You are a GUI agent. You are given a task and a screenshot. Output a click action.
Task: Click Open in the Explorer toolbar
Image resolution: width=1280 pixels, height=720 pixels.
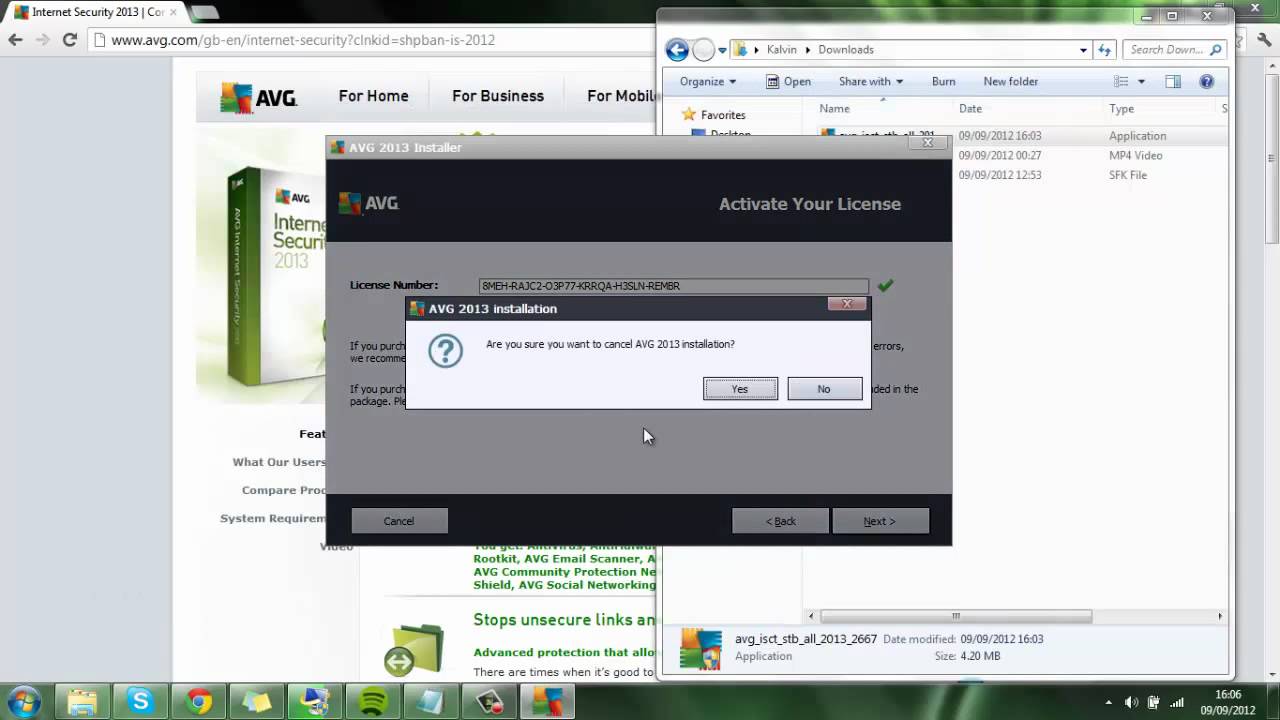788,82
